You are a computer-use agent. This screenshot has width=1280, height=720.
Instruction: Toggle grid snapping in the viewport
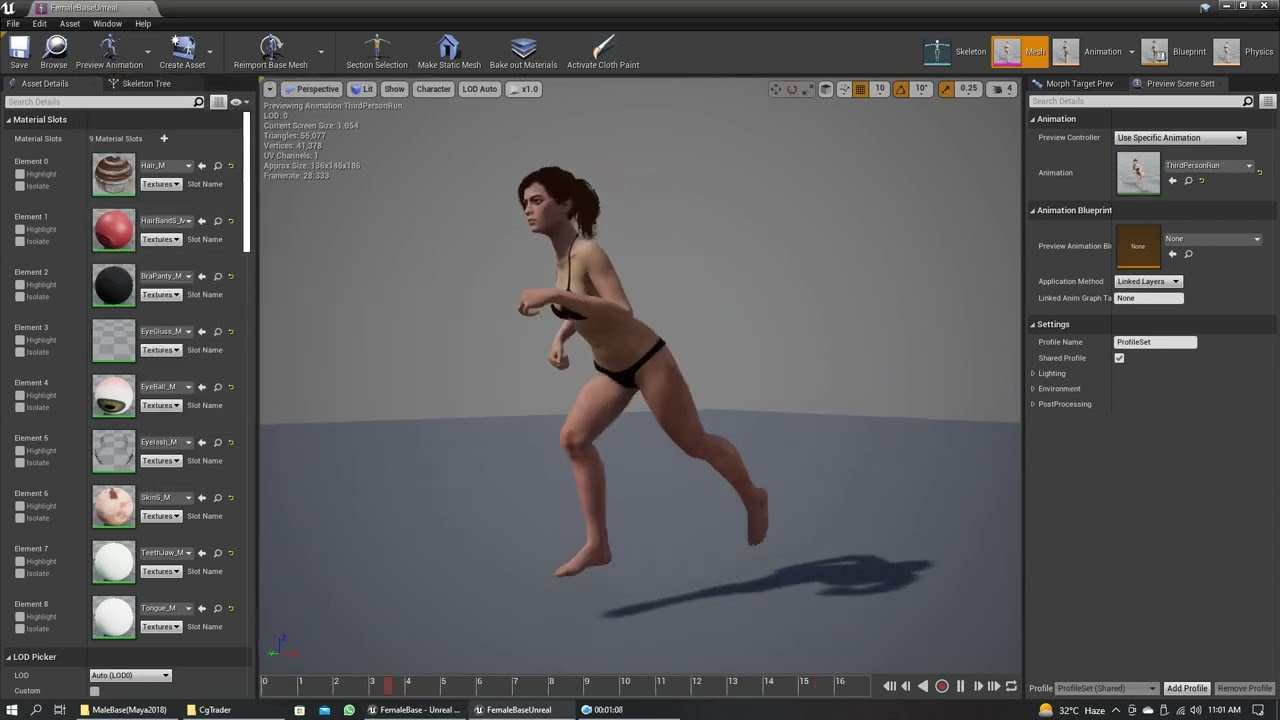click(x=860, y=89)
